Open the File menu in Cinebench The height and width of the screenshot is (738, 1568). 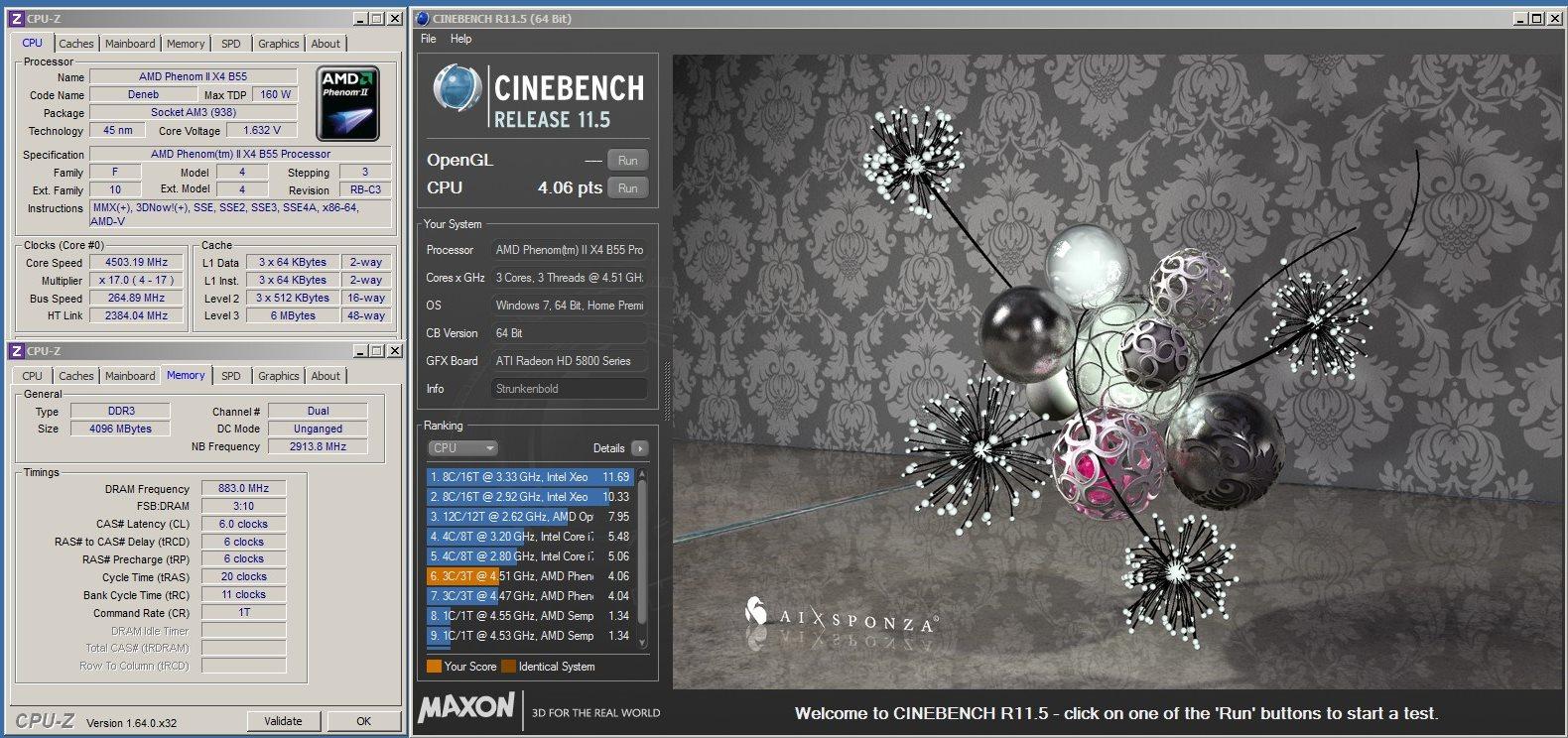pyautogui.click(x=429, y=39)
